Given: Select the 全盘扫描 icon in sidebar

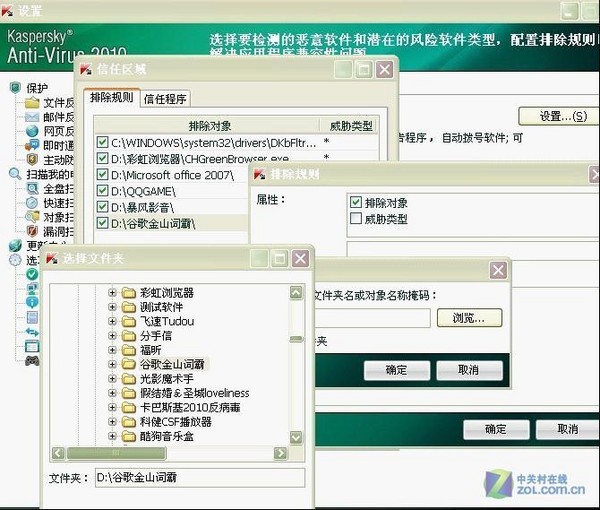Looking at the screenshot, I should click(32, 188).
